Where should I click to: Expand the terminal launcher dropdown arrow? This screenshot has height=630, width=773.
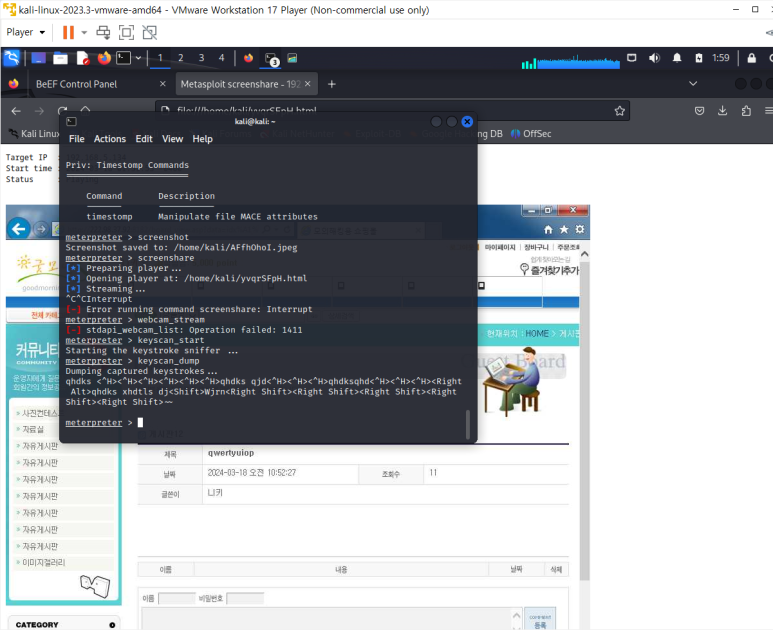tap(139, 58)
